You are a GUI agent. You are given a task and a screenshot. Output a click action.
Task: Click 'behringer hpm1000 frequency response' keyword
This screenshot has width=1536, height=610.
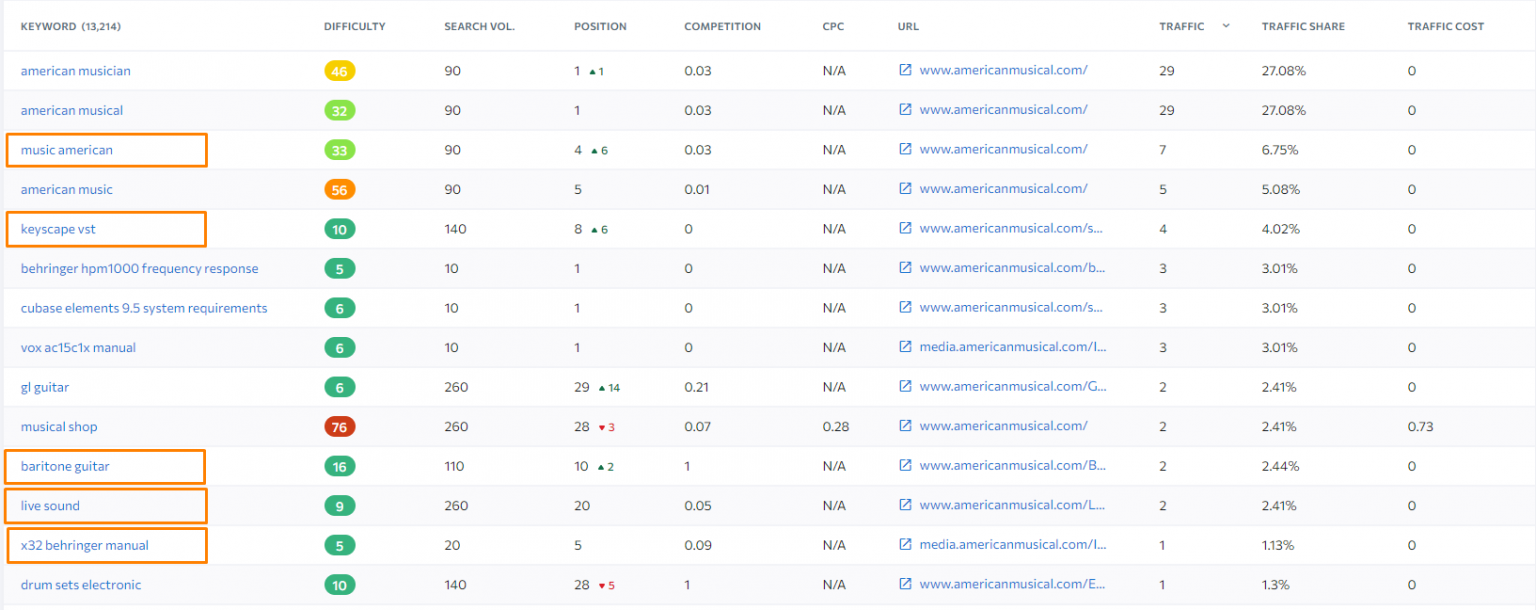139,268
